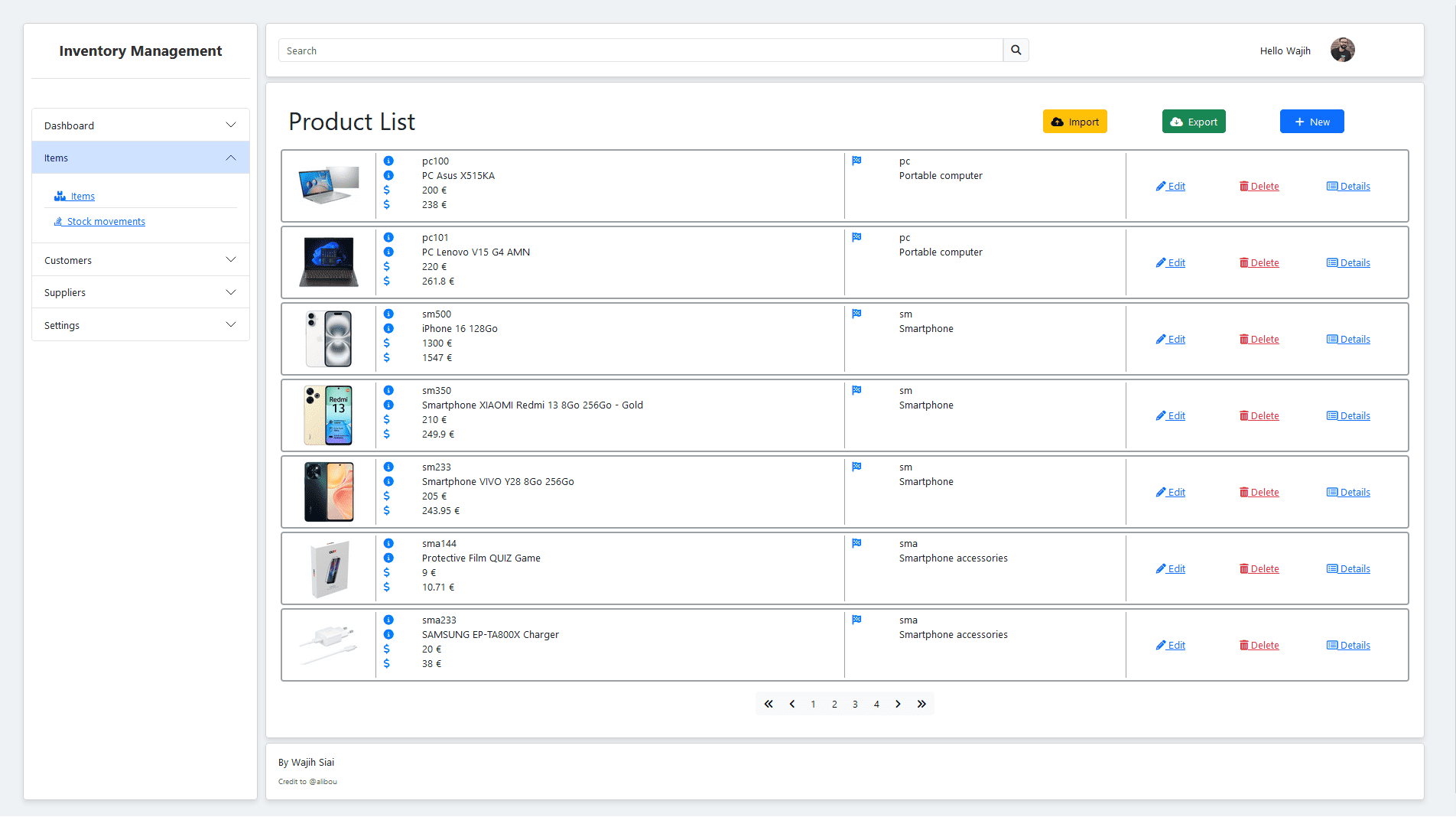This screenshot has height=817, width=1456.
Task: Go to page 1
Action: pos(813,705)
